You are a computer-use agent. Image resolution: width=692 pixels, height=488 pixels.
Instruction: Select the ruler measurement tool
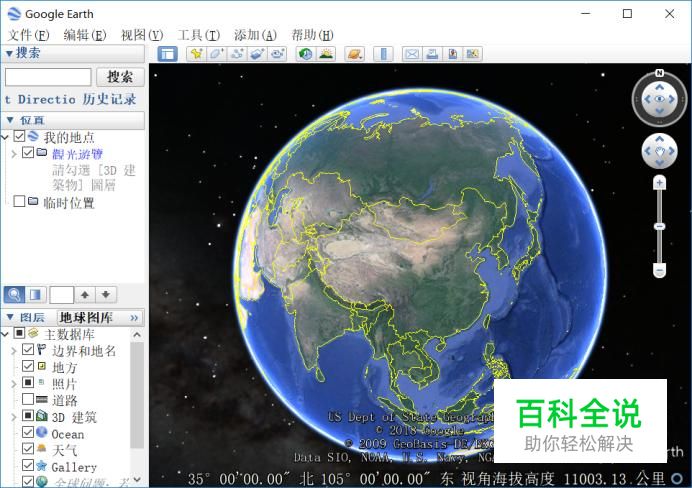pyautogui.click(x=383, y=54)
